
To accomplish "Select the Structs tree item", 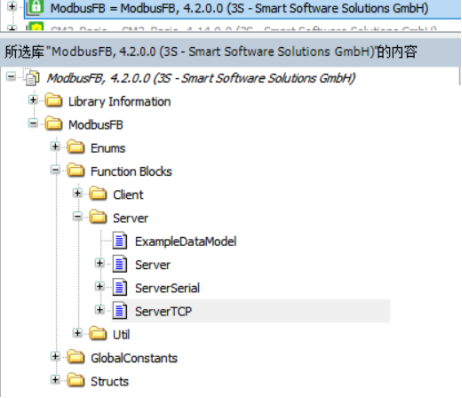I will tap(110, 381).
